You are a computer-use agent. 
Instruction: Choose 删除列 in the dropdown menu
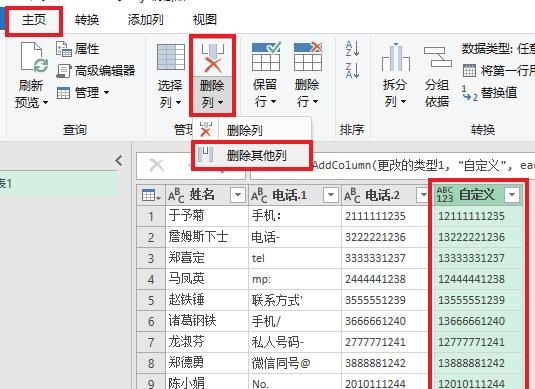point(252,130)
